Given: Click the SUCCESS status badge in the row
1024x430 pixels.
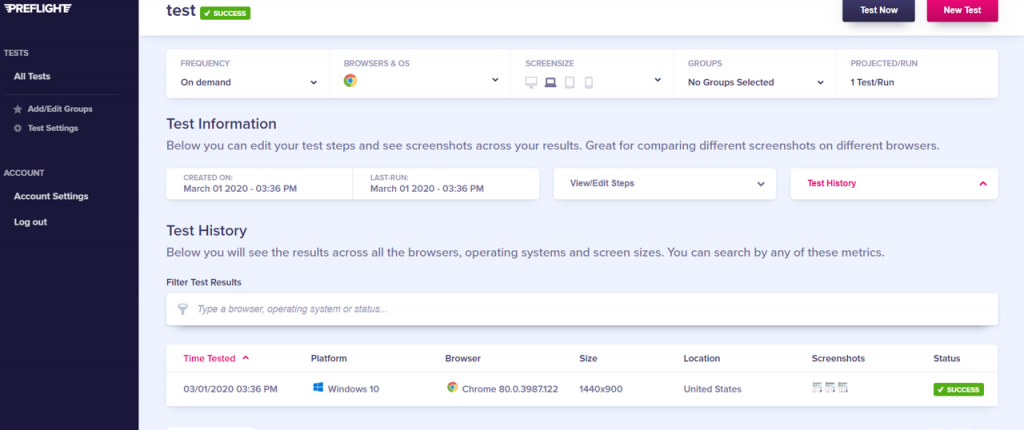Looking at the screenshot, I should (958, 389).
